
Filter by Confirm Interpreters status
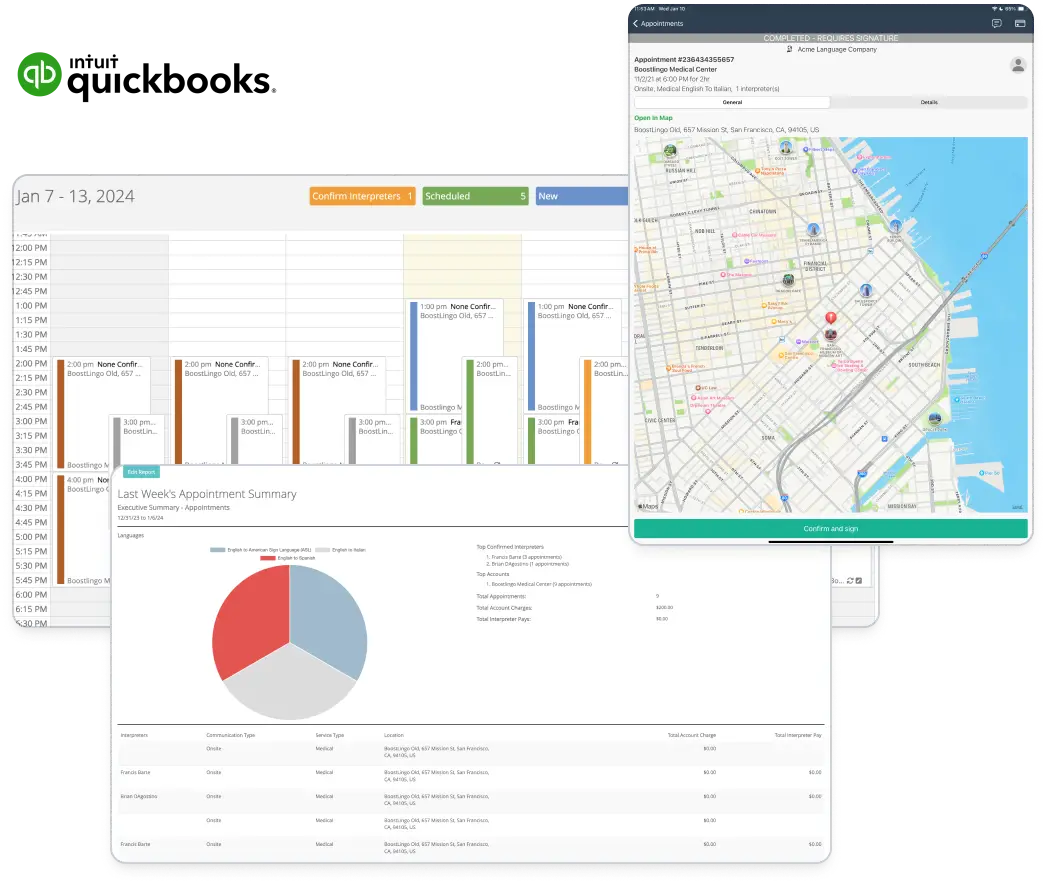click(x=362, y=196)
